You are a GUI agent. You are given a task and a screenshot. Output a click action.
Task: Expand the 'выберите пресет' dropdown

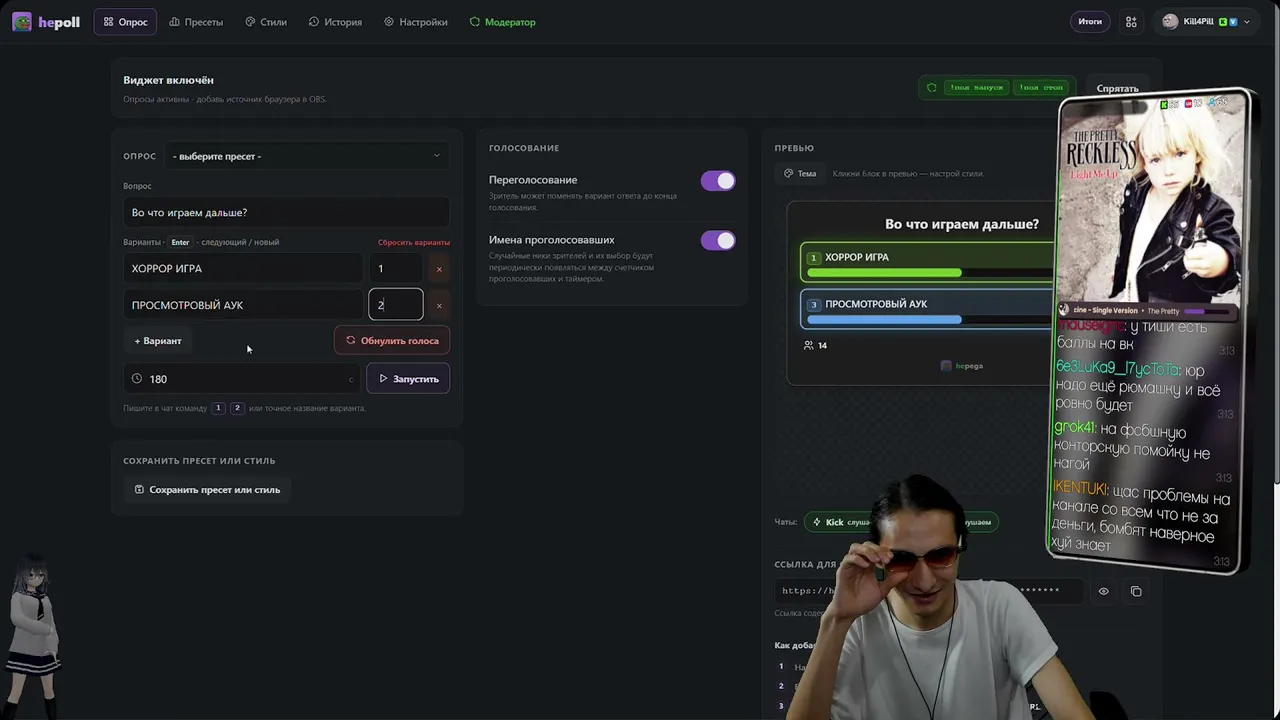click(x=305, y=156)
